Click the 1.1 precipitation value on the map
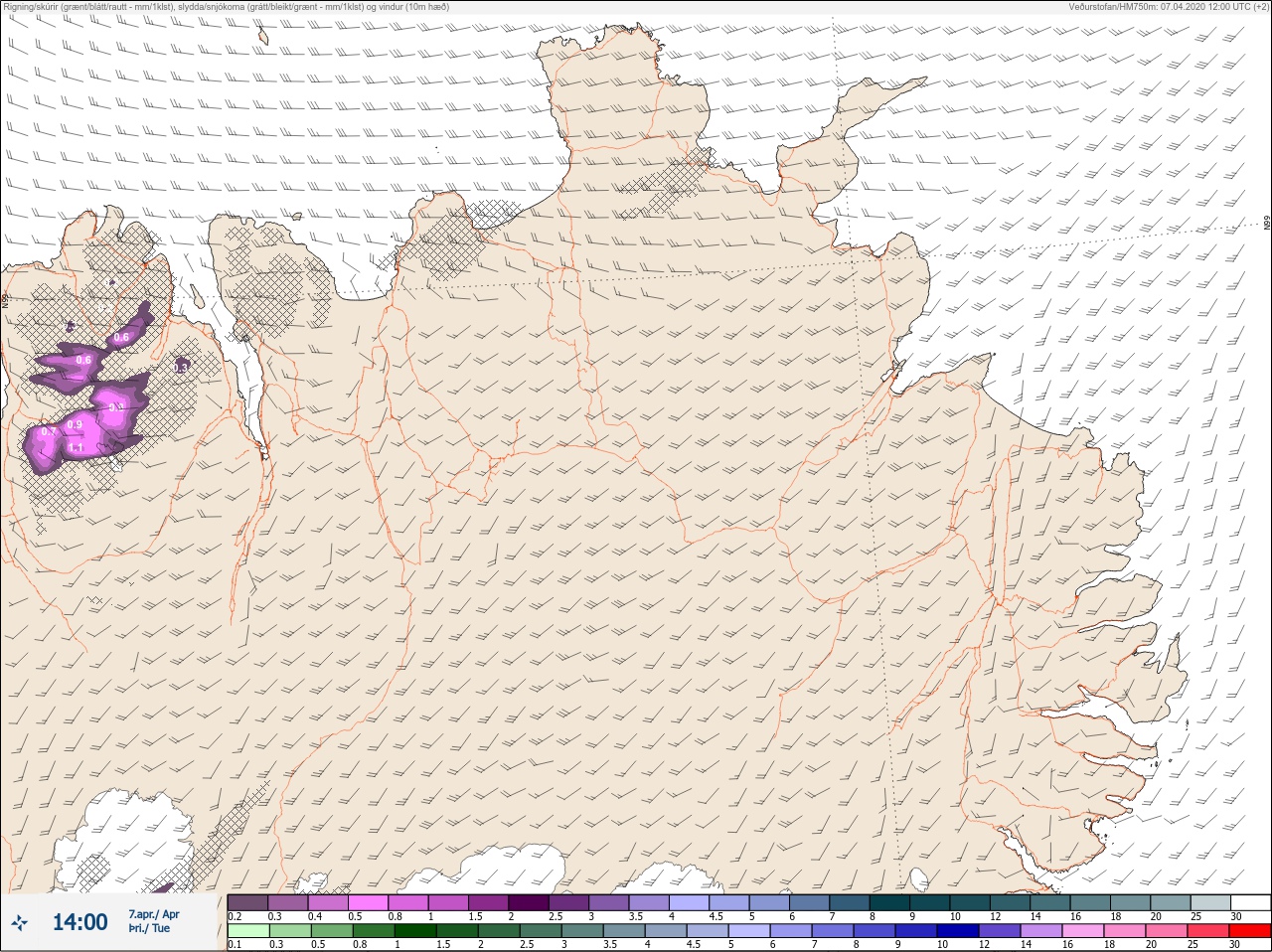This screenshot has width=1272, height=952. pos(77,449)
